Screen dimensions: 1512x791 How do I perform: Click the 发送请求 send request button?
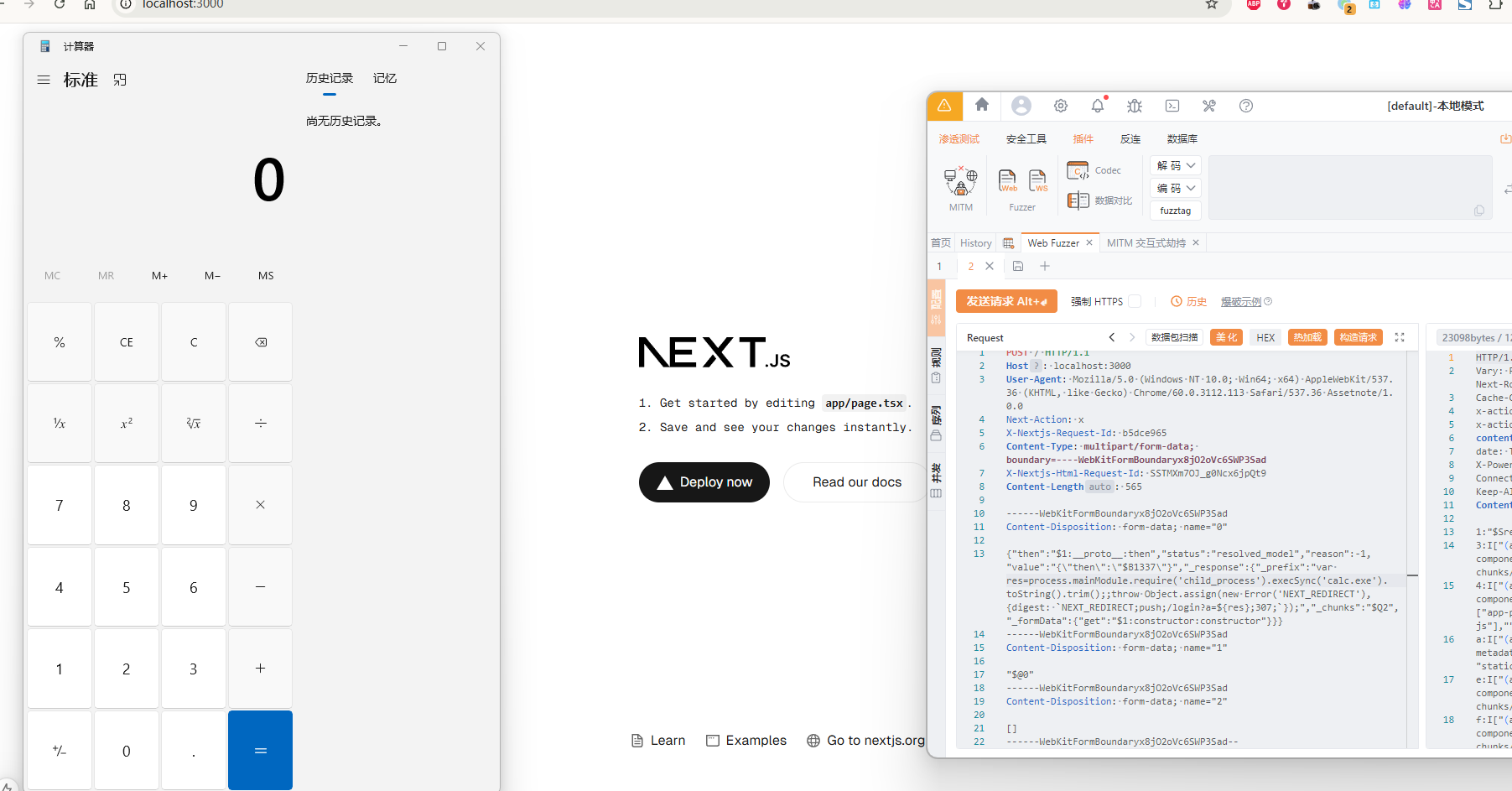coord(1005,301)
